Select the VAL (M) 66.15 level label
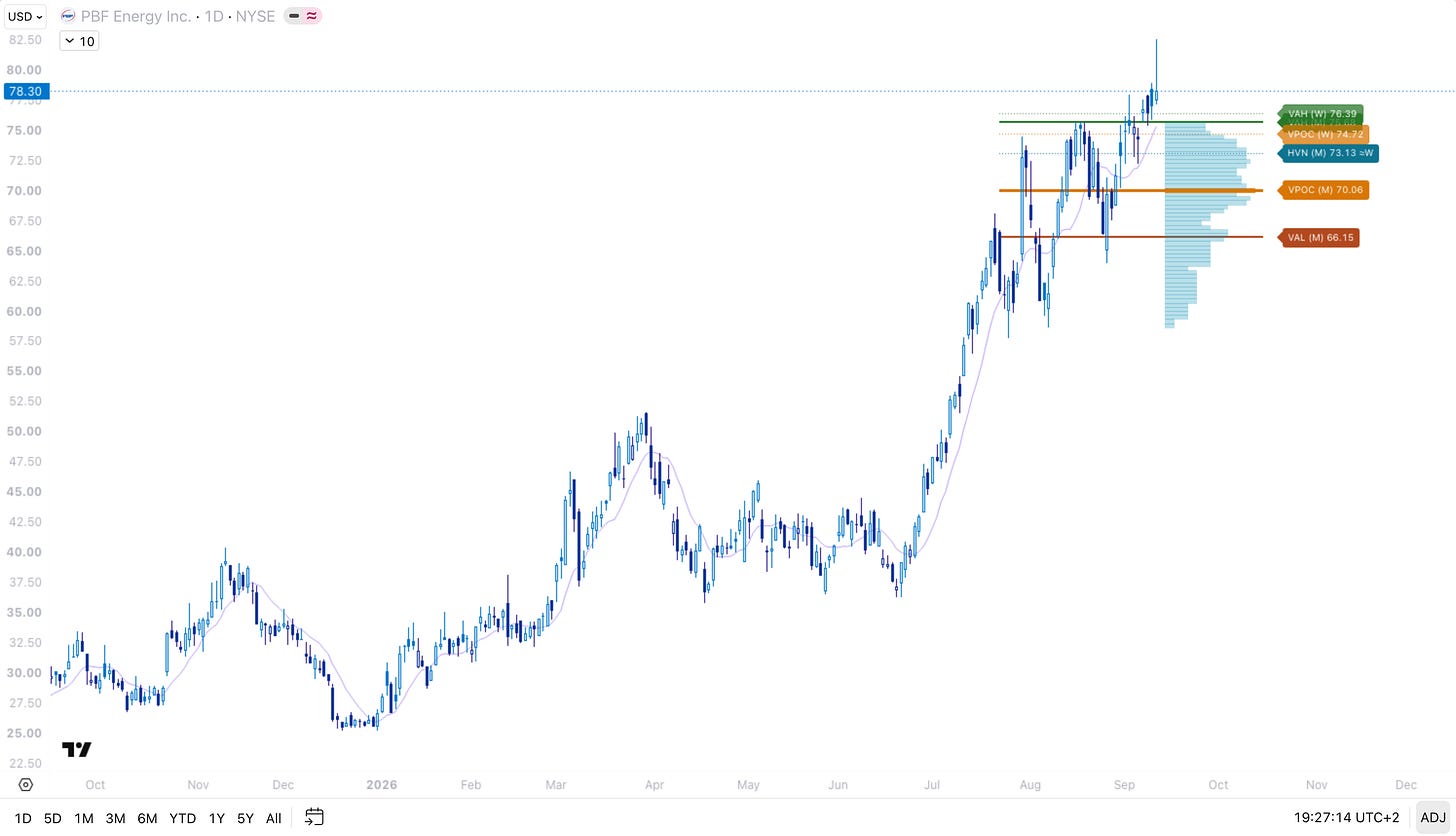 click(1320, 237)
